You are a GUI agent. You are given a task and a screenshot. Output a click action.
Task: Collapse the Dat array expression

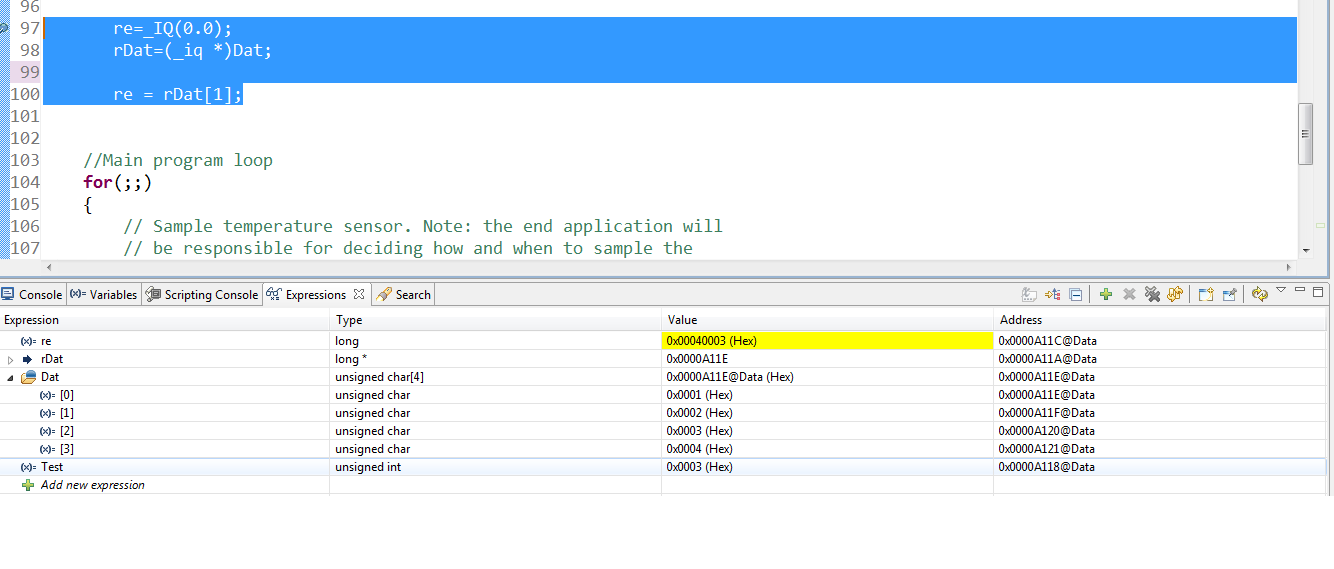(10, 377)
